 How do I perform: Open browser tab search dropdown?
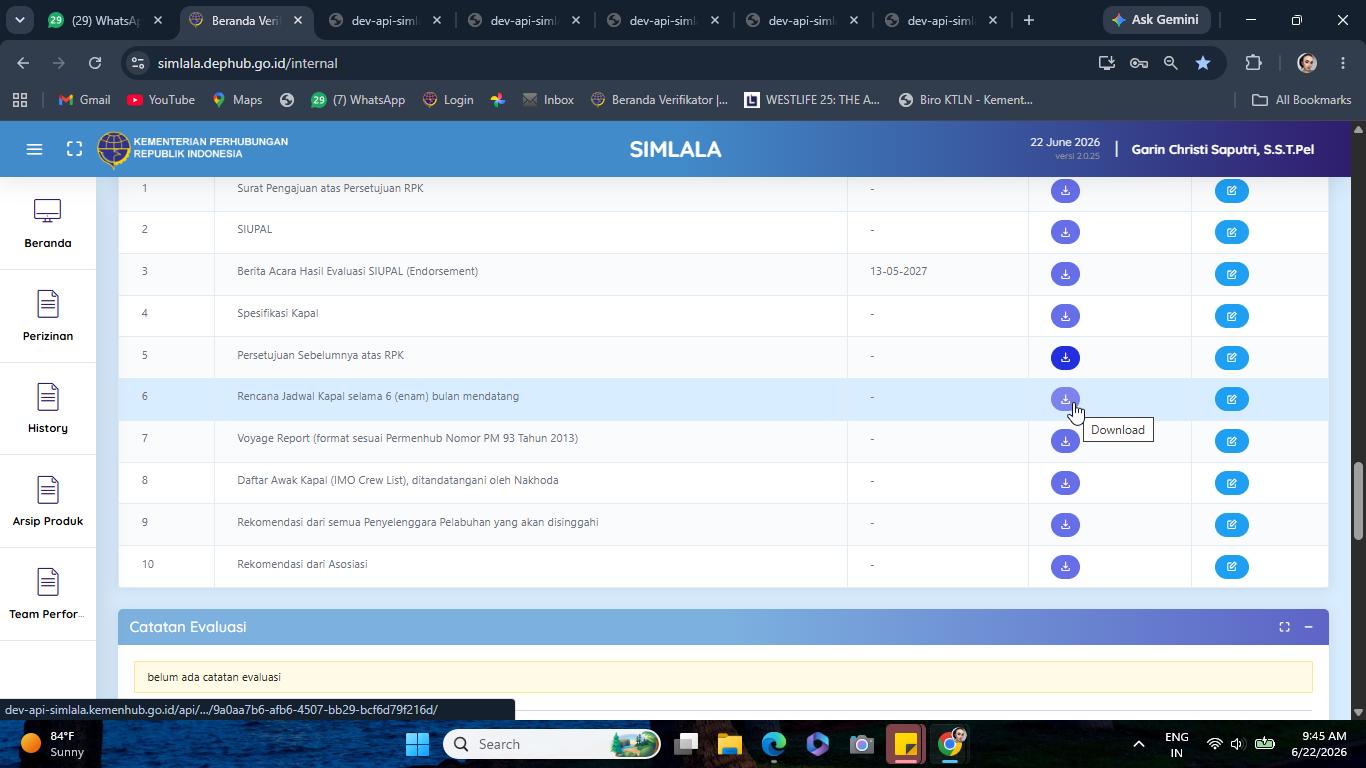[x=19, y=20]
